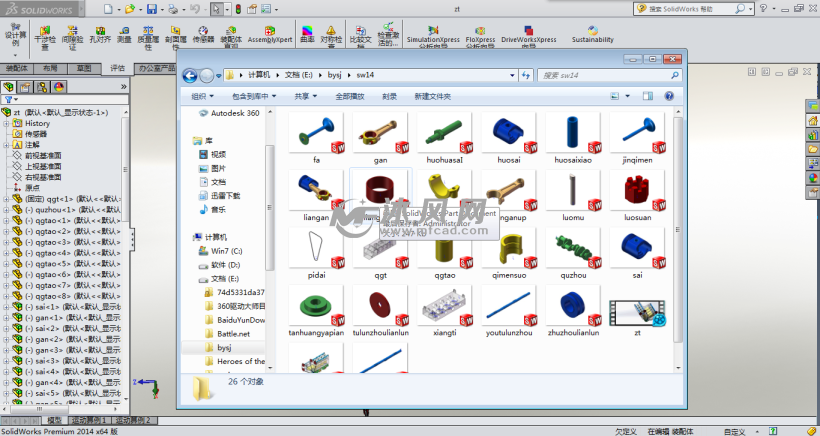Open the 传感器 Sensor tool in ribbon
Screen dimensions: 820x436
203,35
